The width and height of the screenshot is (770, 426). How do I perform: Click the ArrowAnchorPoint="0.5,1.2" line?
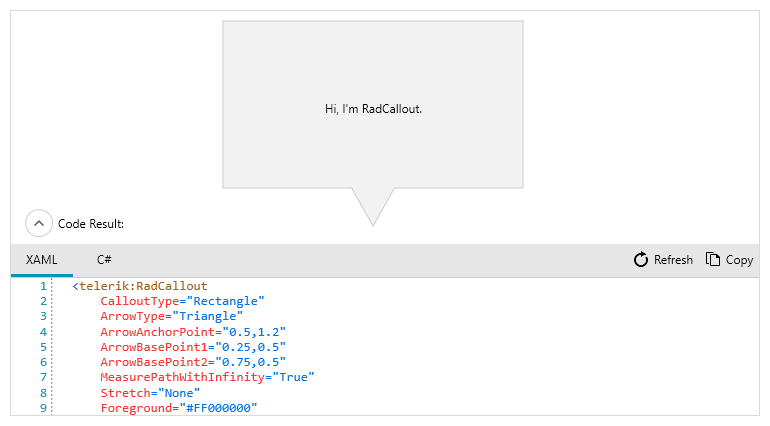[x=193, y=332]
